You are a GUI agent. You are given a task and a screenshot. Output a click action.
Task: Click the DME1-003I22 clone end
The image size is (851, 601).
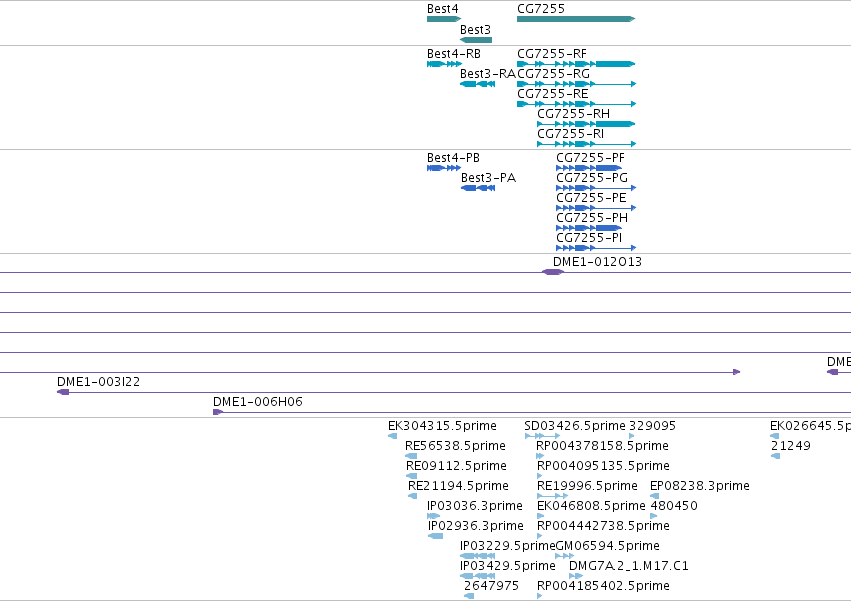tap(63, 392)
